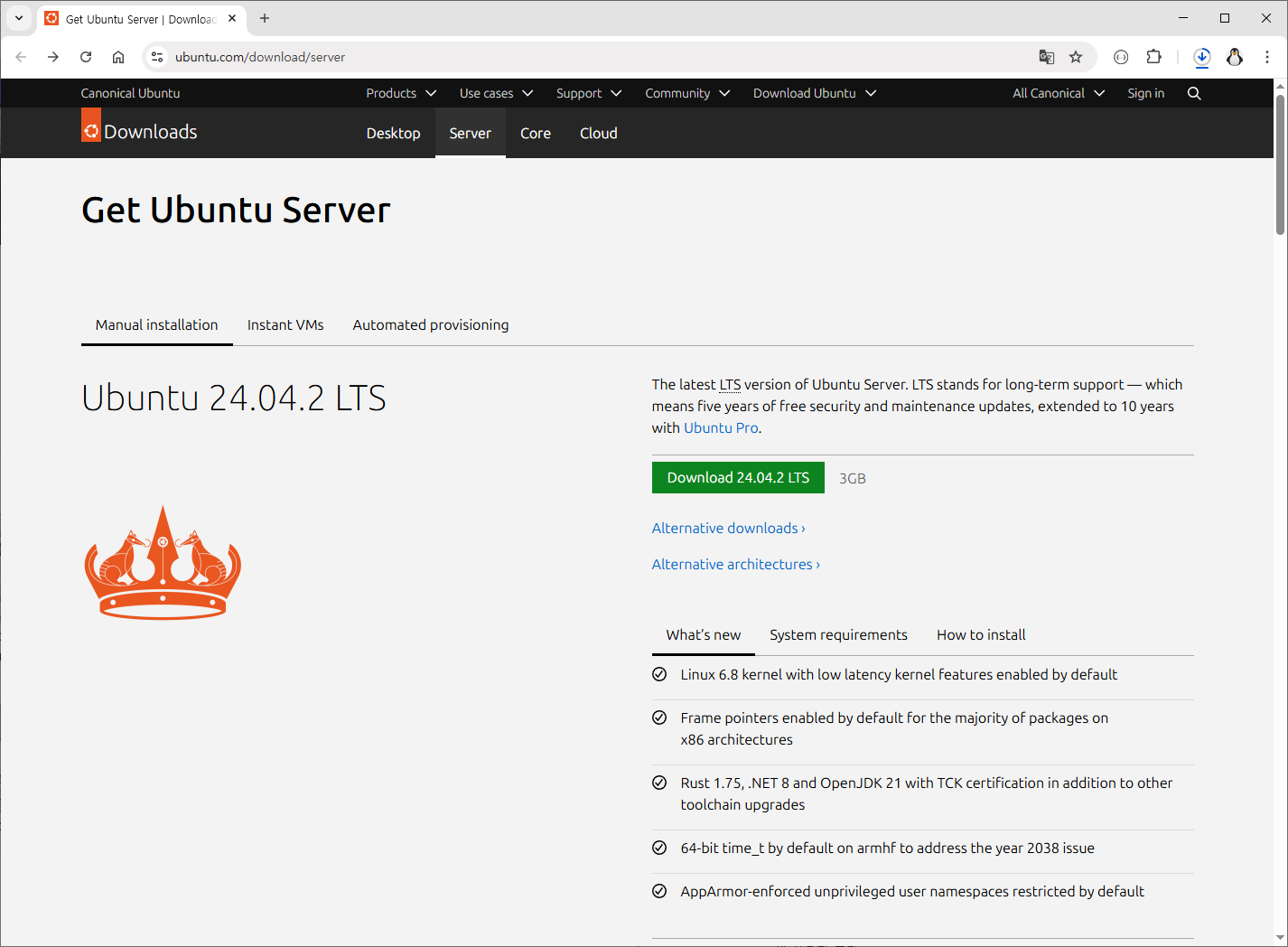Open the Automated provisioning tab
Screen dimensions: 1288x947
click(431, 325)
